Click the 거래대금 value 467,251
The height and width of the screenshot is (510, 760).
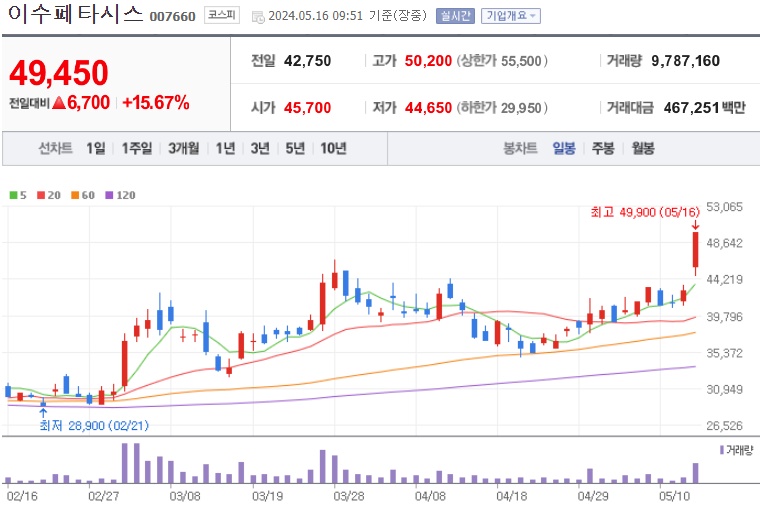691,107
